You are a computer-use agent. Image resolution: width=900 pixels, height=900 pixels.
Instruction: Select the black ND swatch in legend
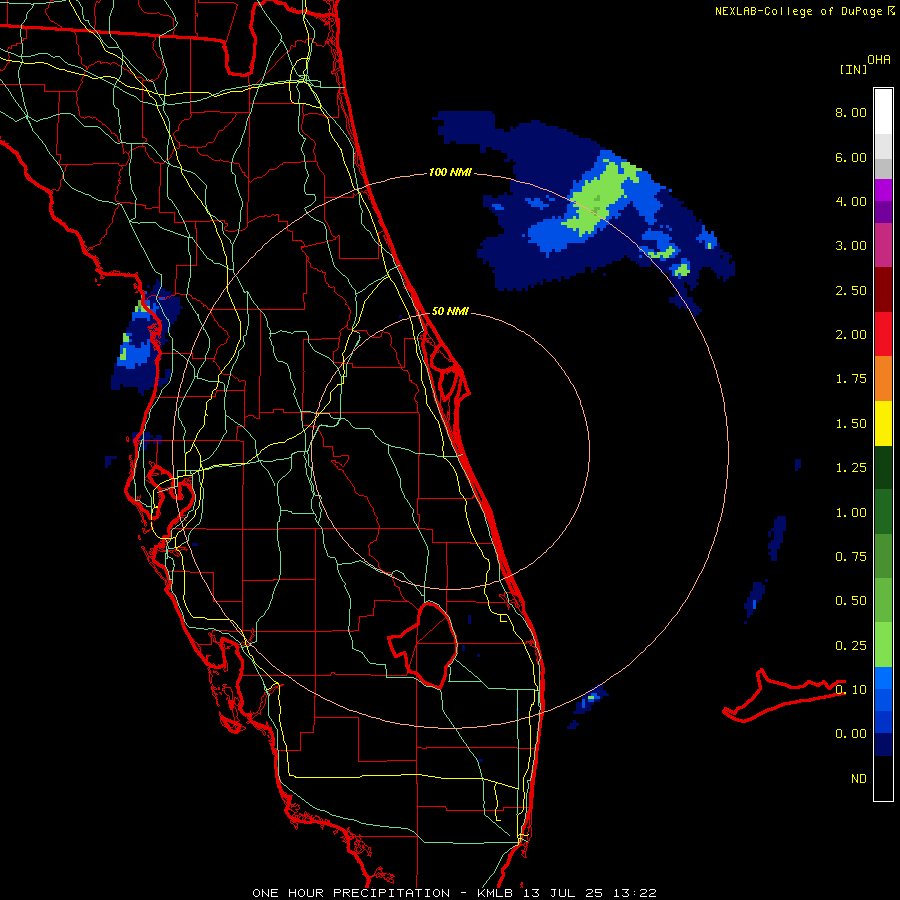pos(883,778)
